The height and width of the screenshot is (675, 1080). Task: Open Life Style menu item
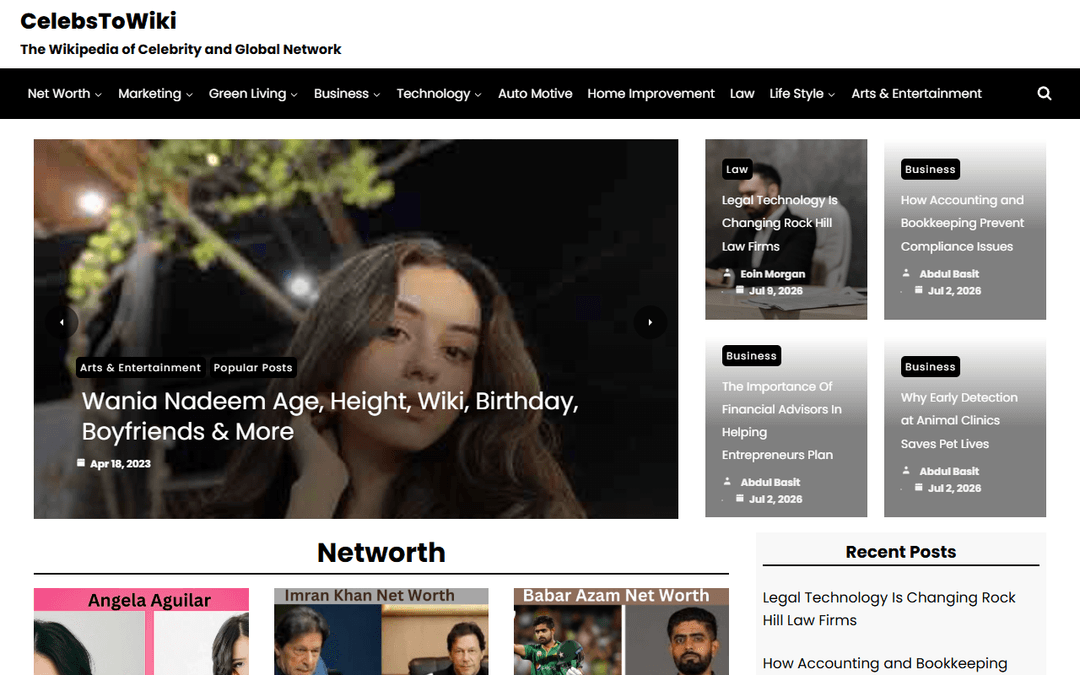tap(796, 93)
